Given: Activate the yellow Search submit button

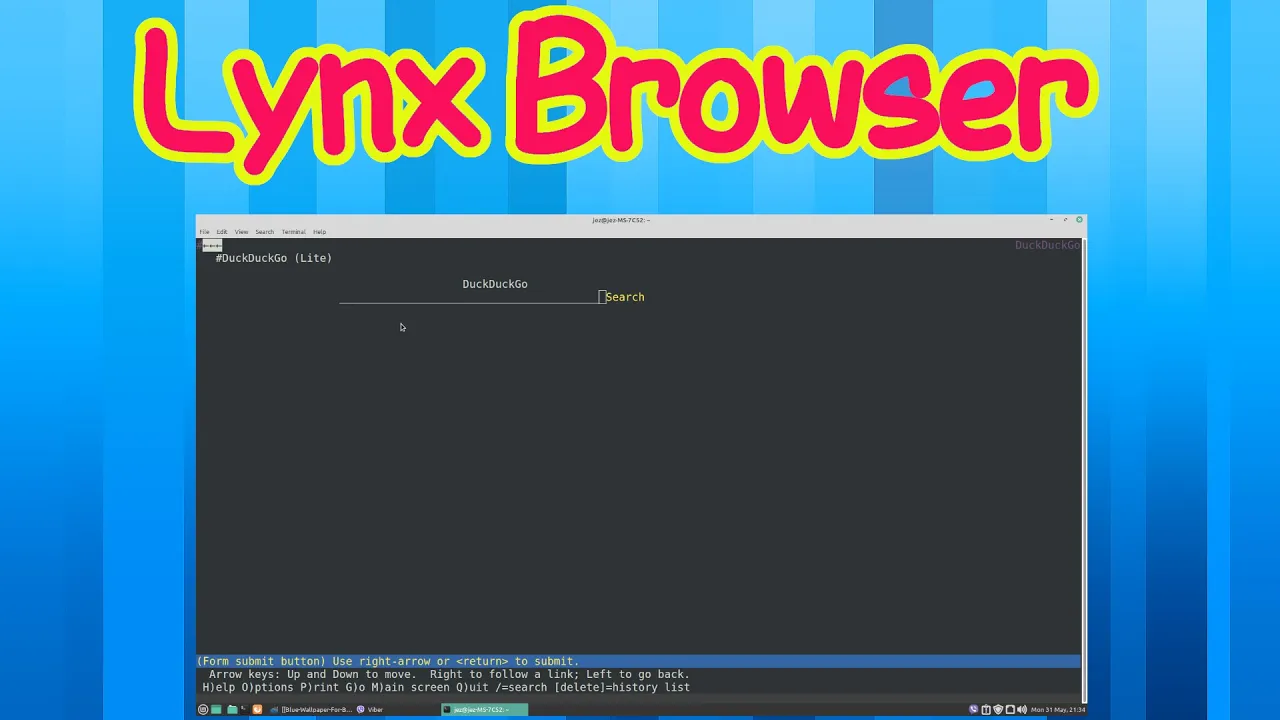Looking at the screenshot, I should [625, 297].
